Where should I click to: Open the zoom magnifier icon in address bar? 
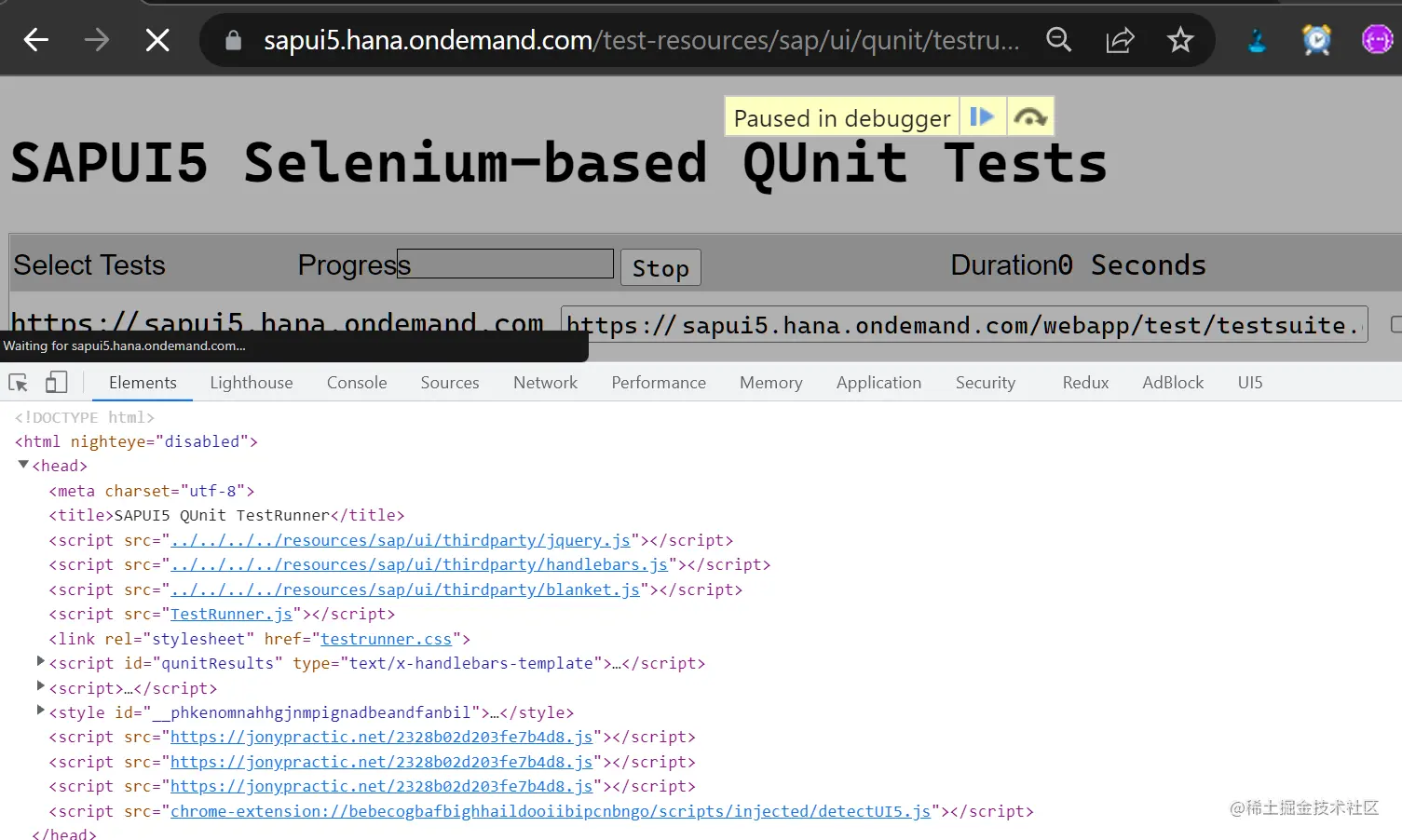(x=1059, y=39)
